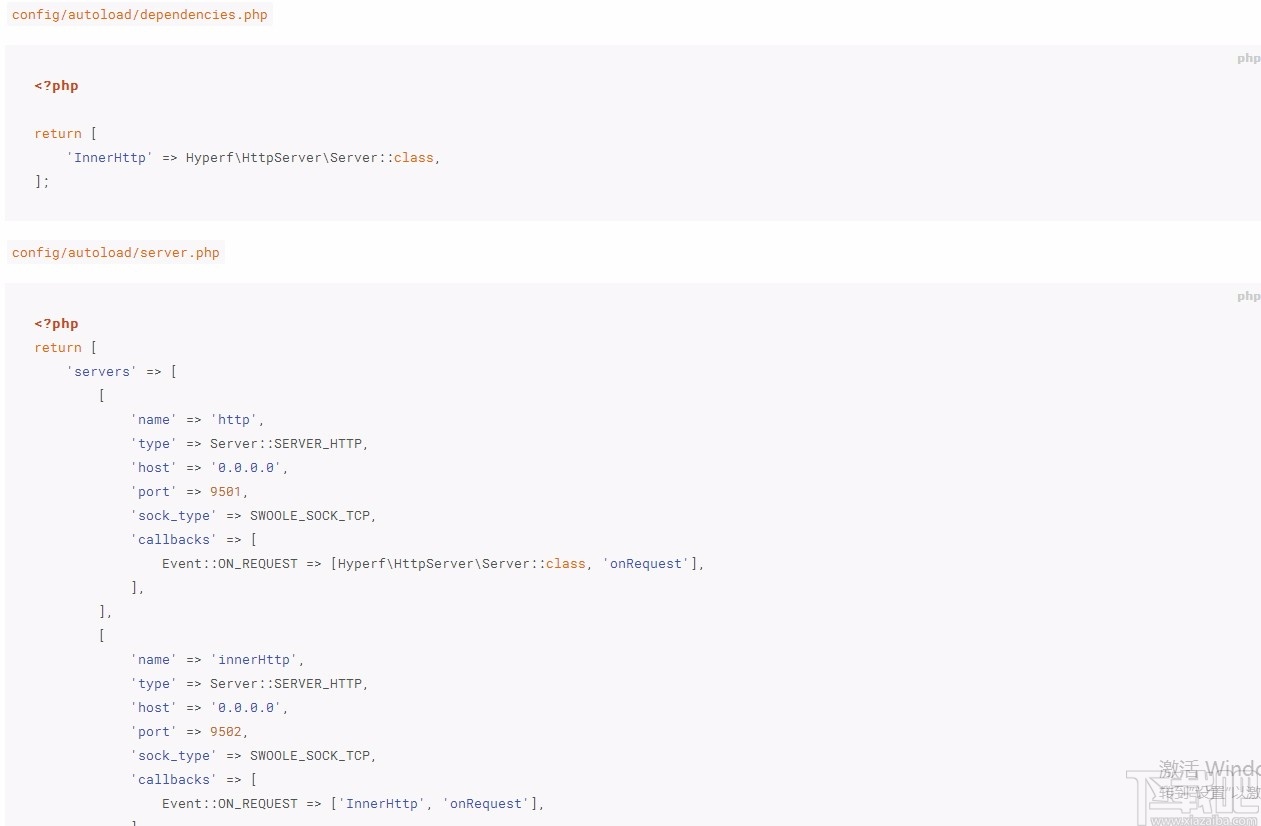1261x826 pixels.
Task: Click the first 'host' => '0.0.0.0' line
Action: point(209,468)
